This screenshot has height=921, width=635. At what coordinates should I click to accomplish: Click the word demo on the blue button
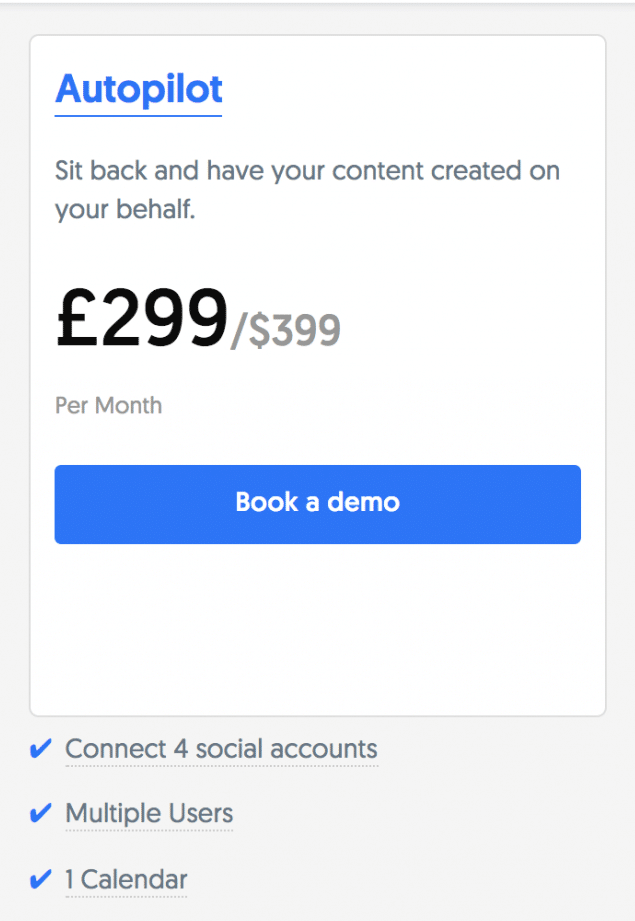coord(364,502)
